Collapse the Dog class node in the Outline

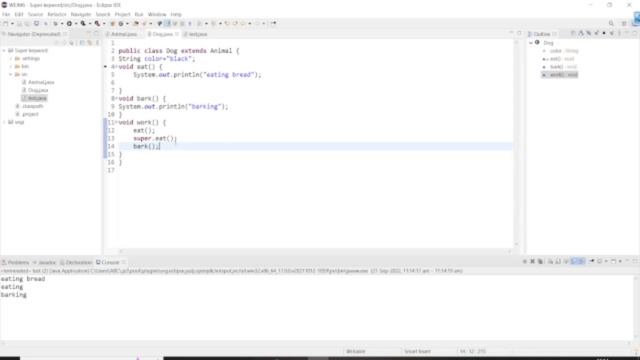point(531,42)
